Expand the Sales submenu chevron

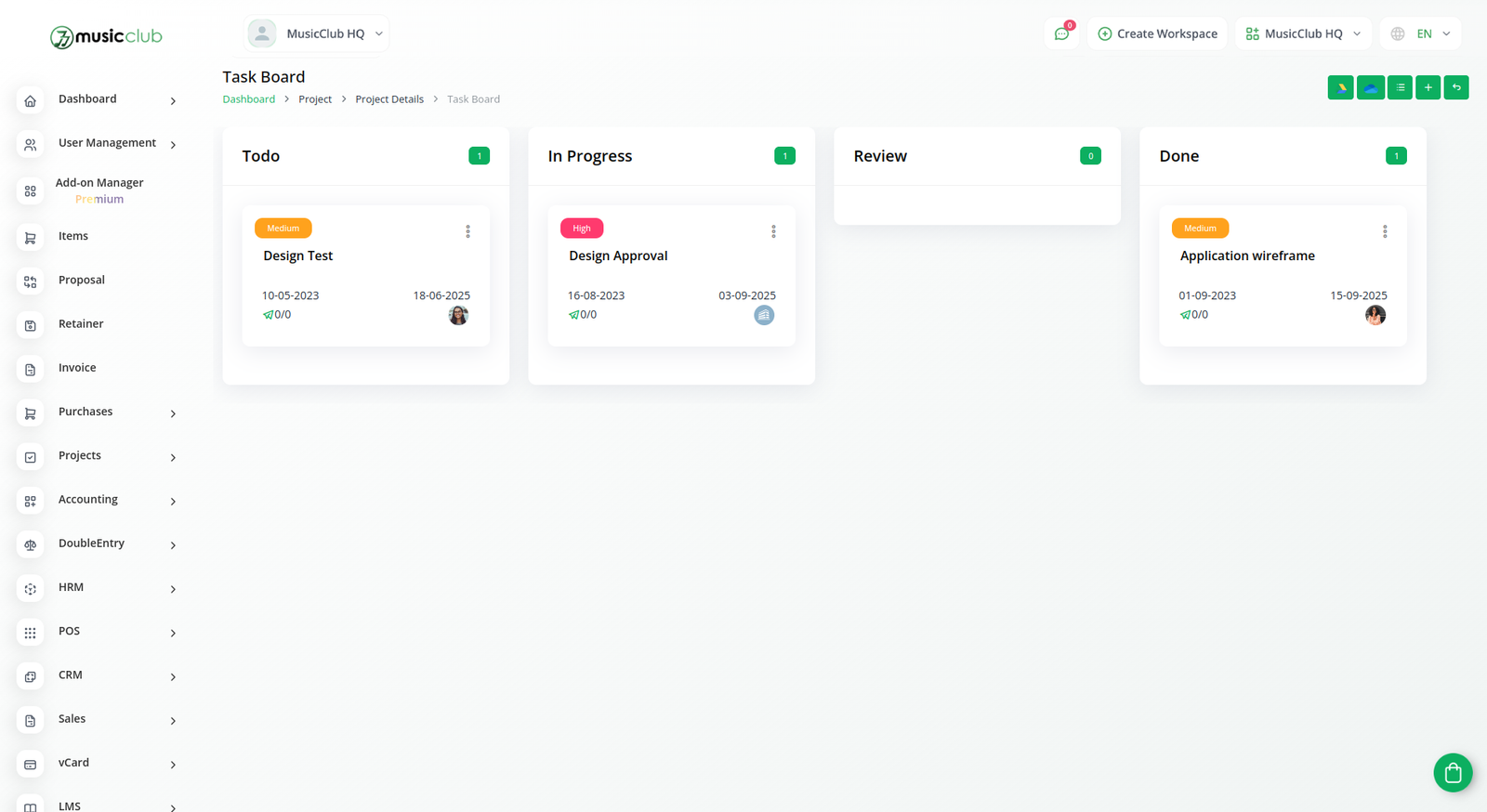(x=173, y=721)
